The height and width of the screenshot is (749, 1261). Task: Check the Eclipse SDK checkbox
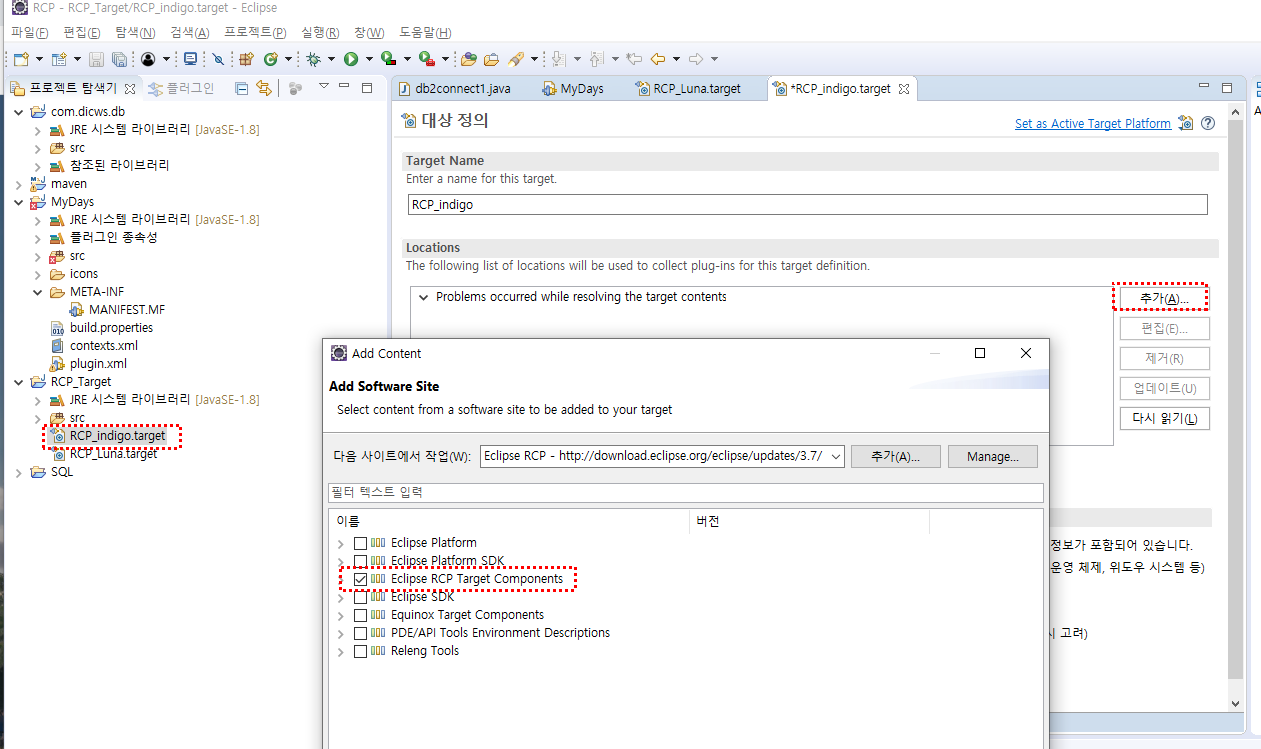pos(360,597)
